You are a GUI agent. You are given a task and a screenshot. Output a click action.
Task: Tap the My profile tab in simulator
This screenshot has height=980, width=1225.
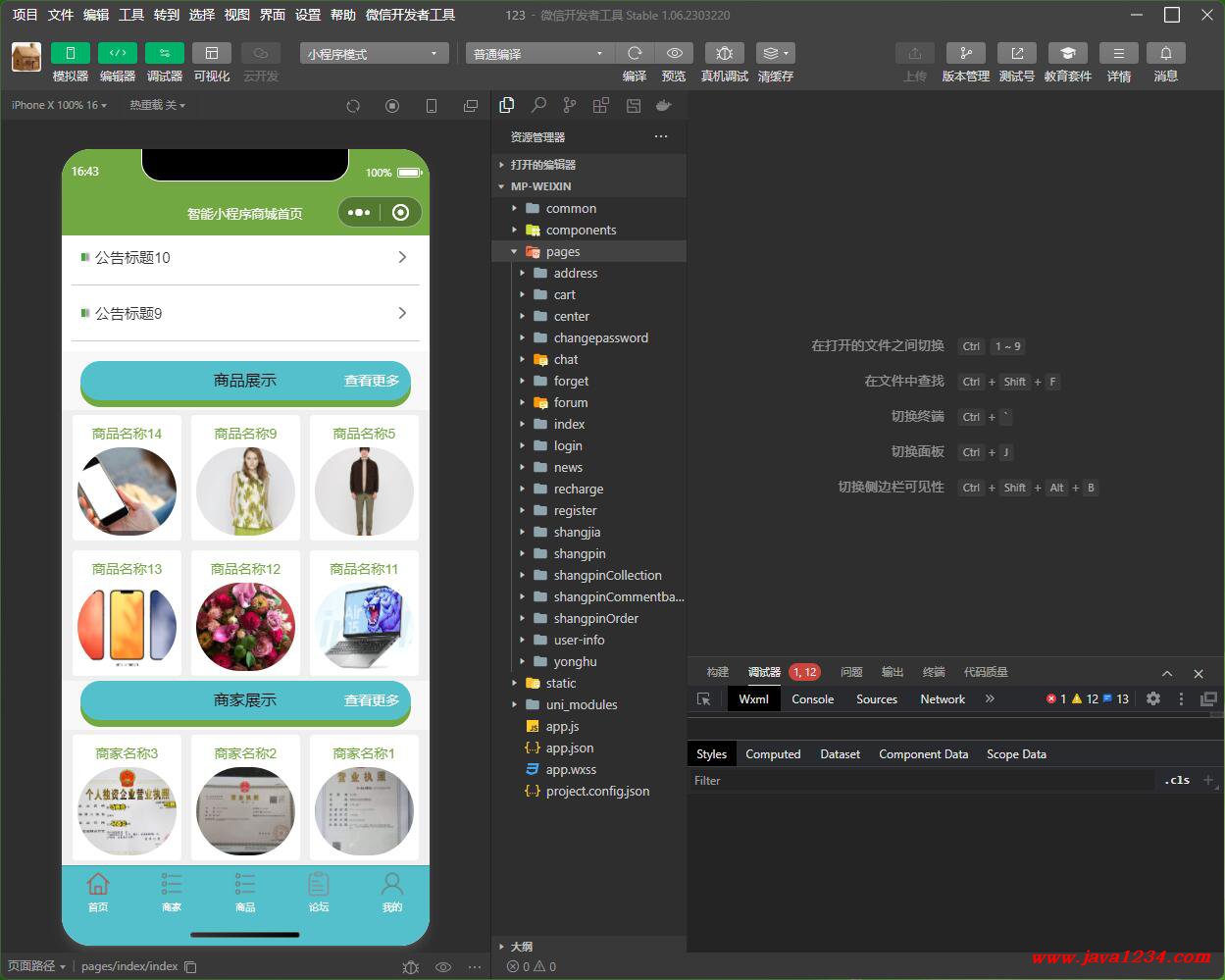coord(392,892)
